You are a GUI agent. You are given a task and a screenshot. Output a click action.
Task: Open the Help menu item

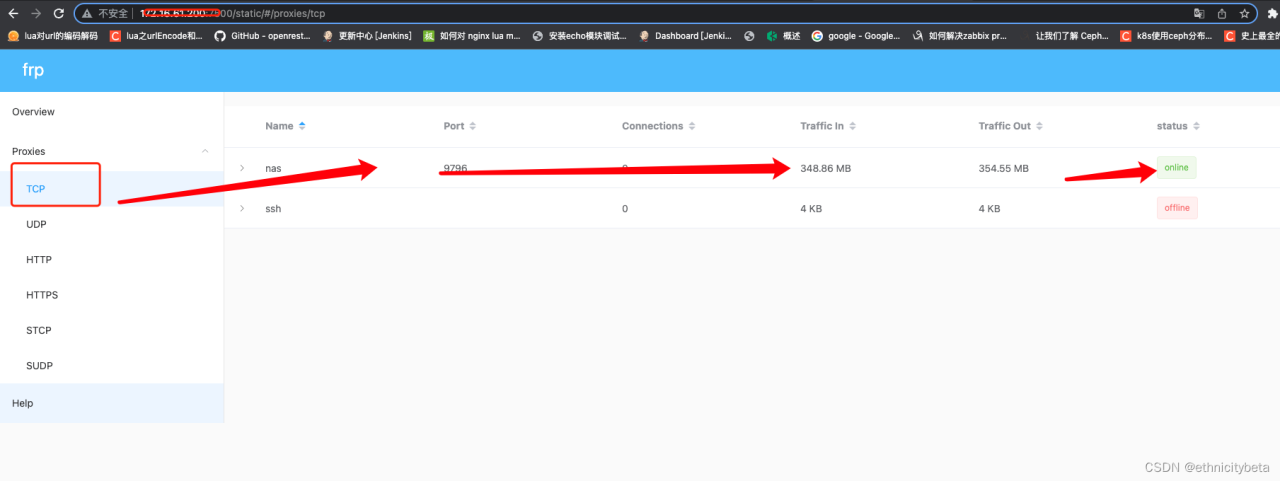pos(112,403)
